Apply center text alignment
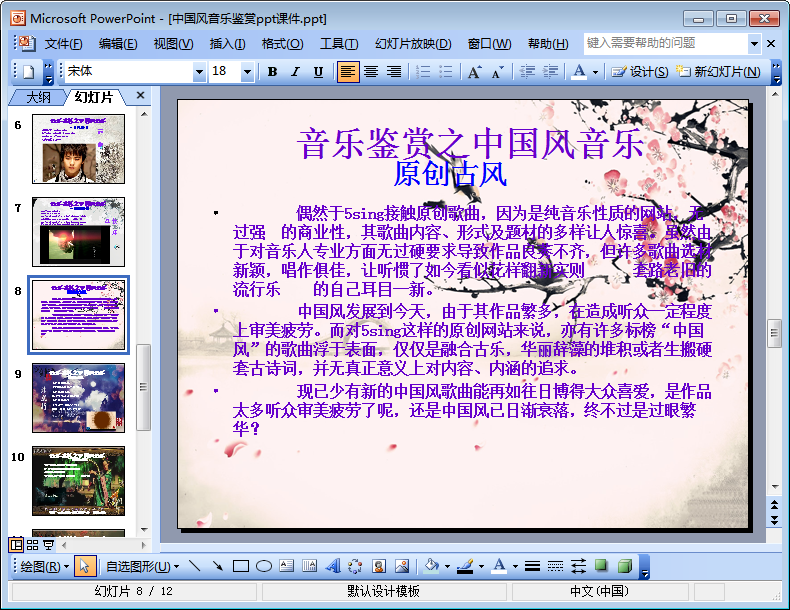The width and height of the screenshot is (790, 610). tap(371, 72)
